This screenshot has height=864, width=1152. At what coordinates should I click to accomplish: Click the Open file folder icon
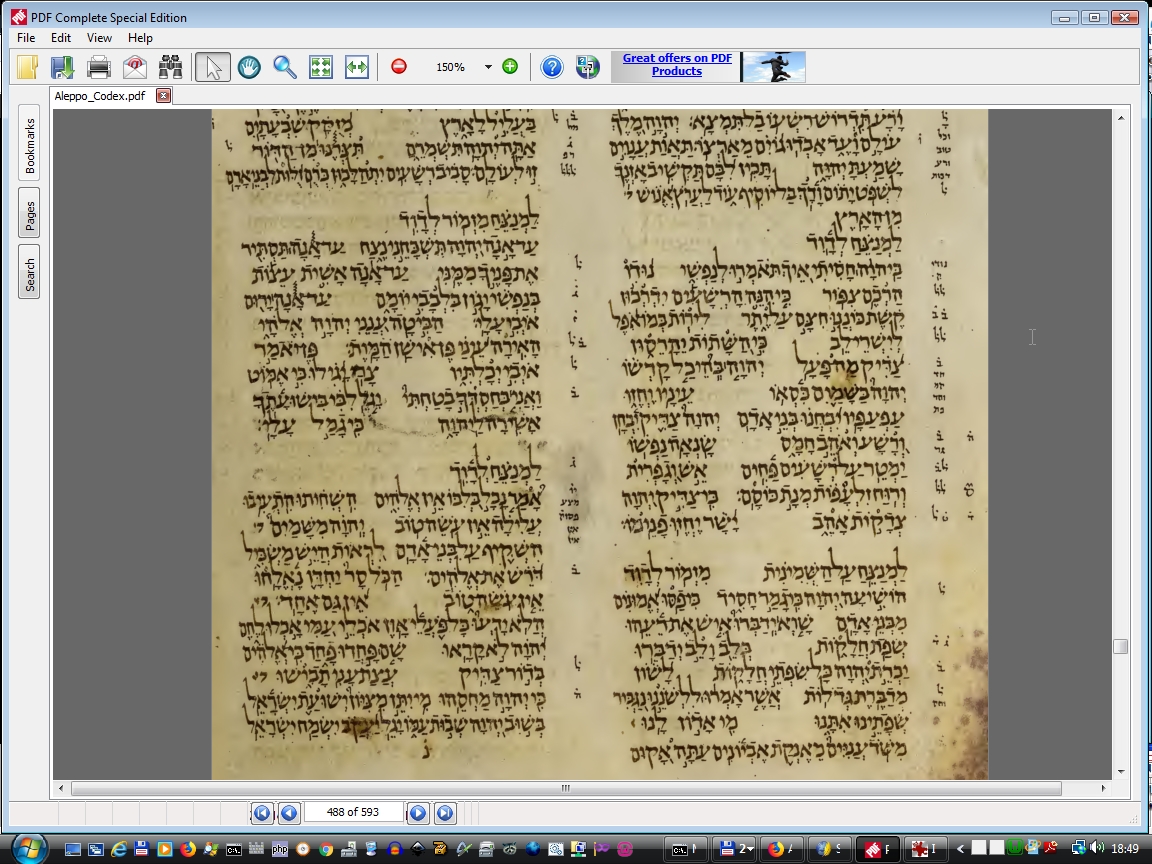(27, 67)
